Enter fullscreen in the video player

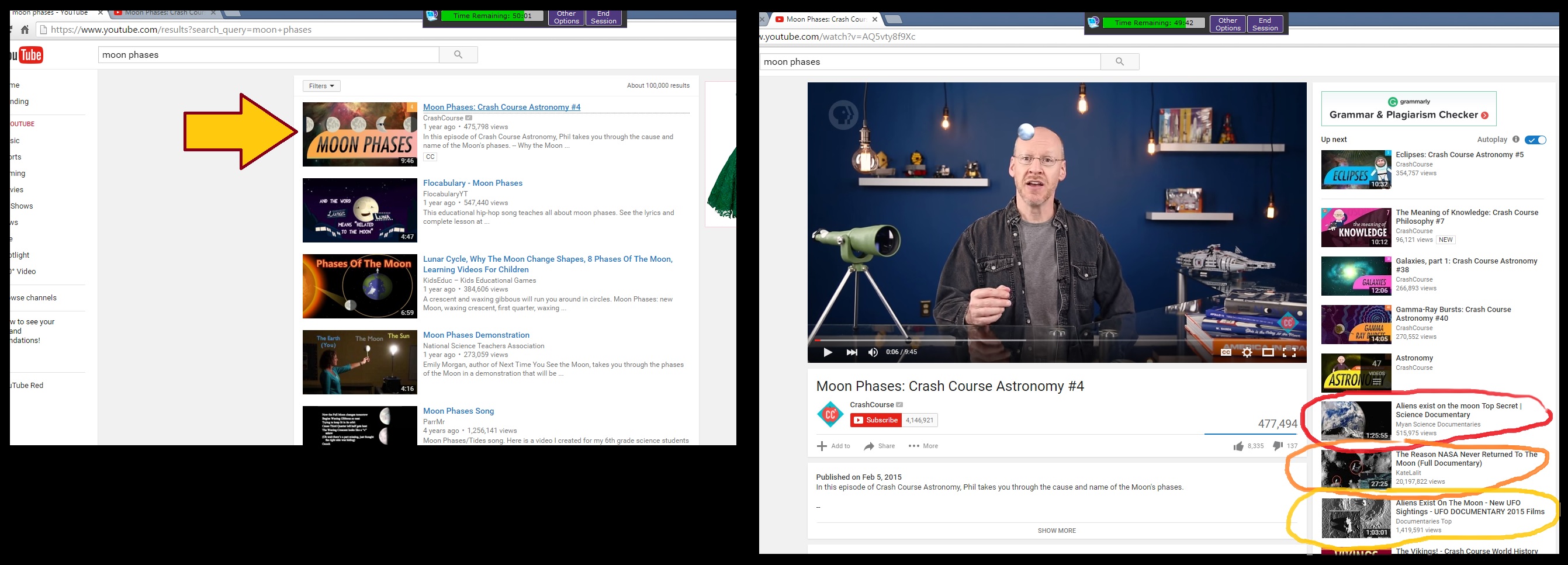click(1289, 352)
